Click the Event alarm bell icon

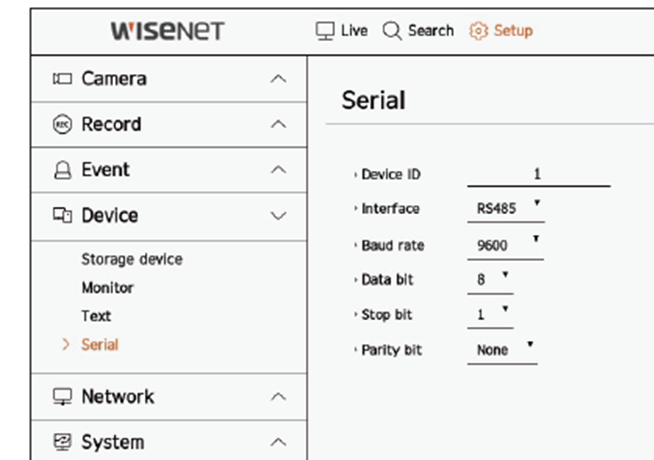[63, 170]
